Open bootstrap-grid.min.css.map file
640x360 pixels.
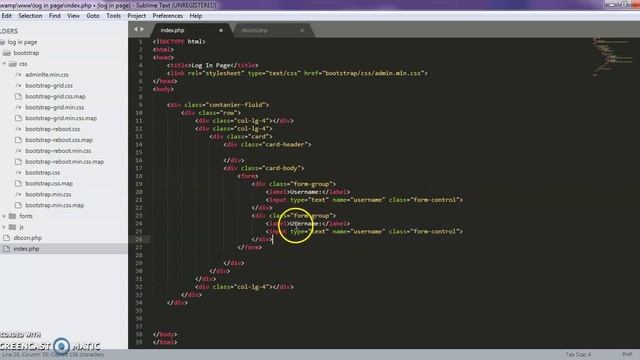pos(61,118)
